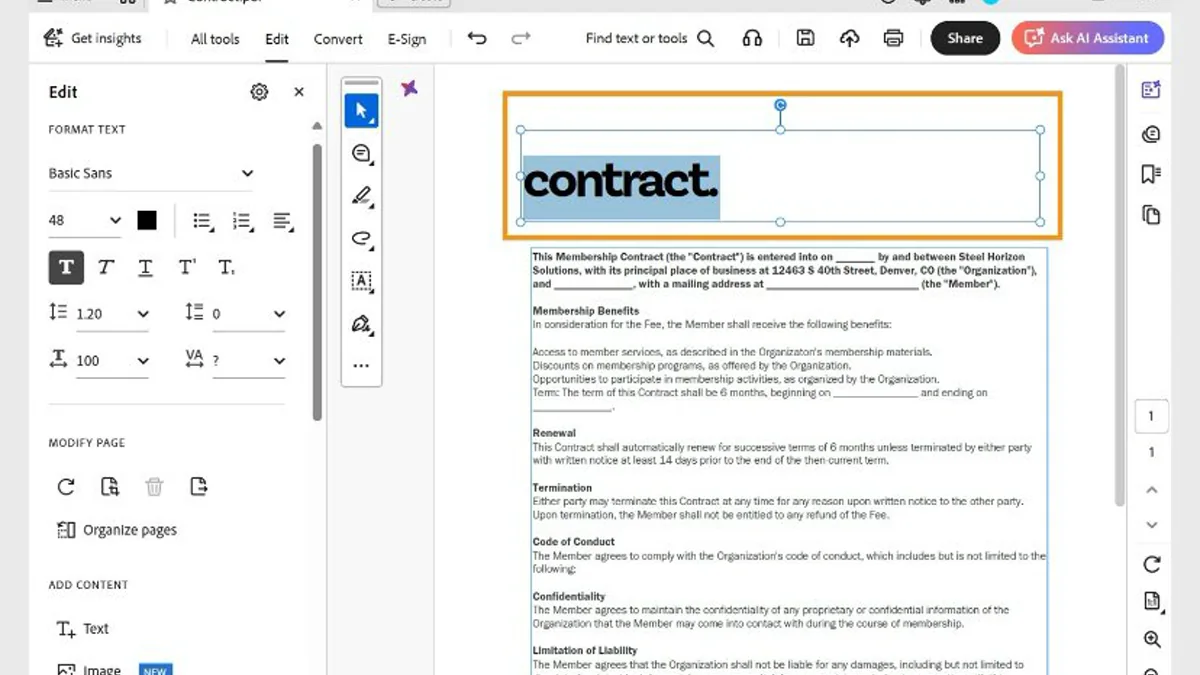1200x675 pixels.
Task: Toggle Italic text formatting
Action: click(105, 267)
